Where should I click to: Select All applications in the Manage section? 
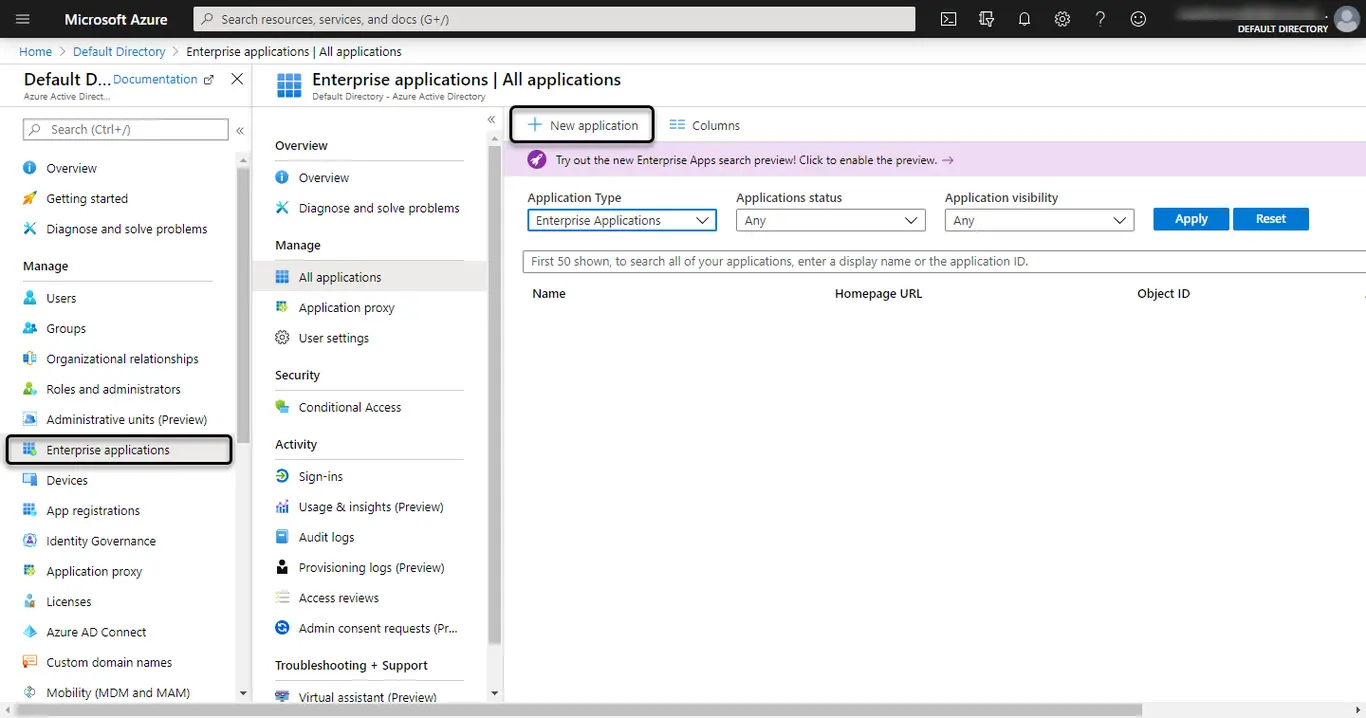370,277
